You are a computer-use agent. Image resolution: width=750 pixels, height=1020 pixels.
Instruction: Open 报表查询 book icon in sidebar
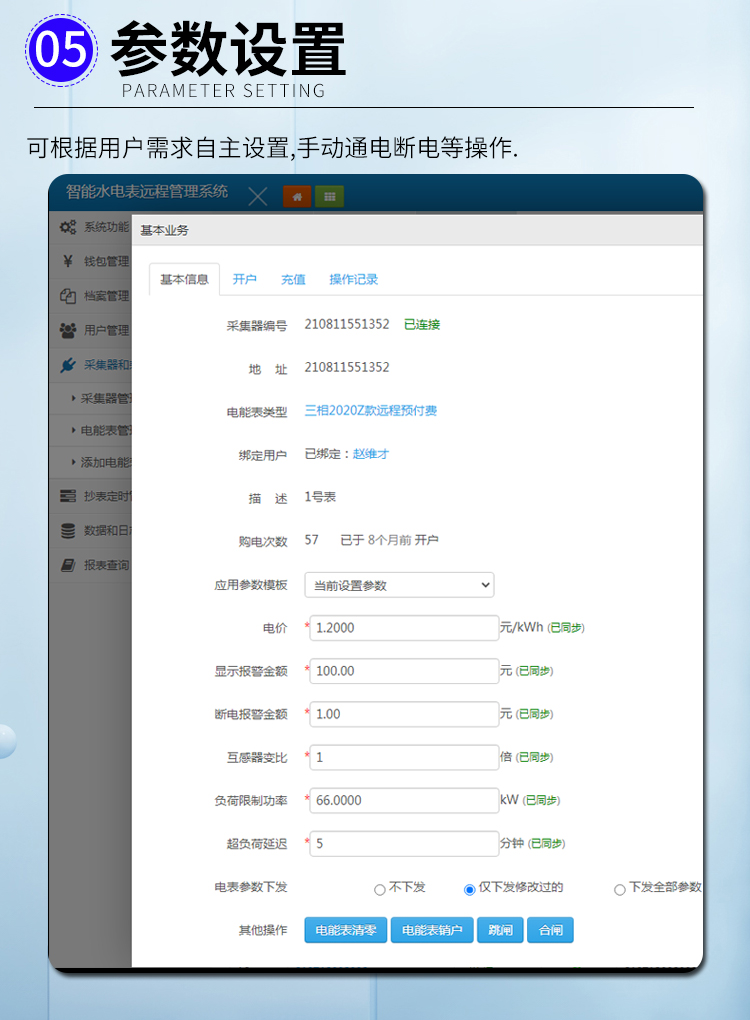pyautogui.click(x=68, y=565)
